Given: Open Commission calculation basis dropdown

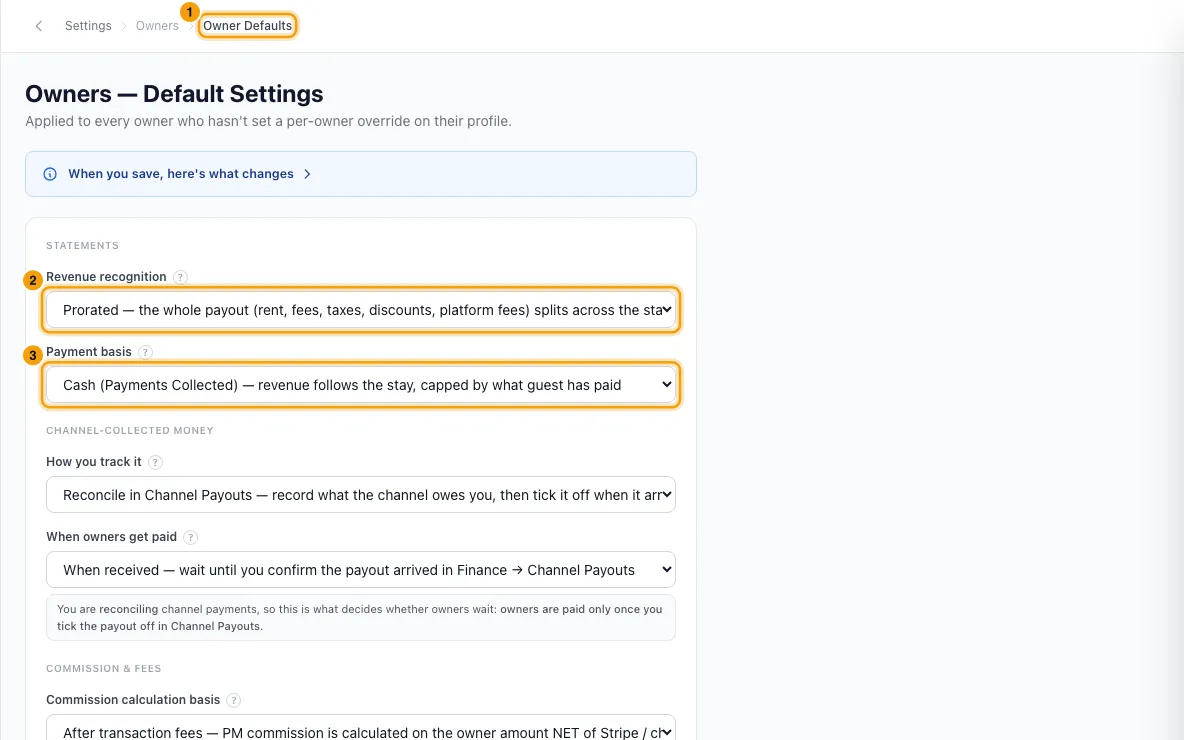Looking at the screenshot, I should [361, 728].
